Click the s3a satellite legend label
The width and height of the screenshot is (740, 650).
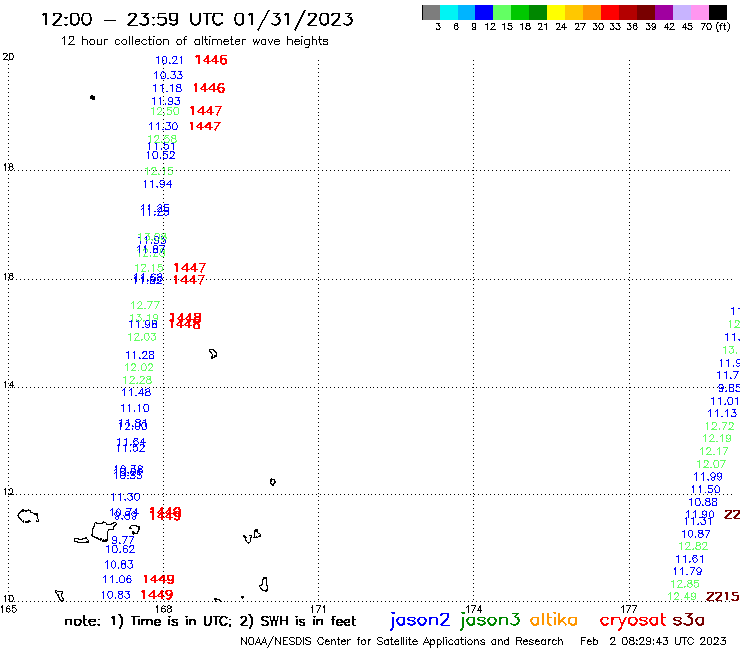[x=688, y=620]
